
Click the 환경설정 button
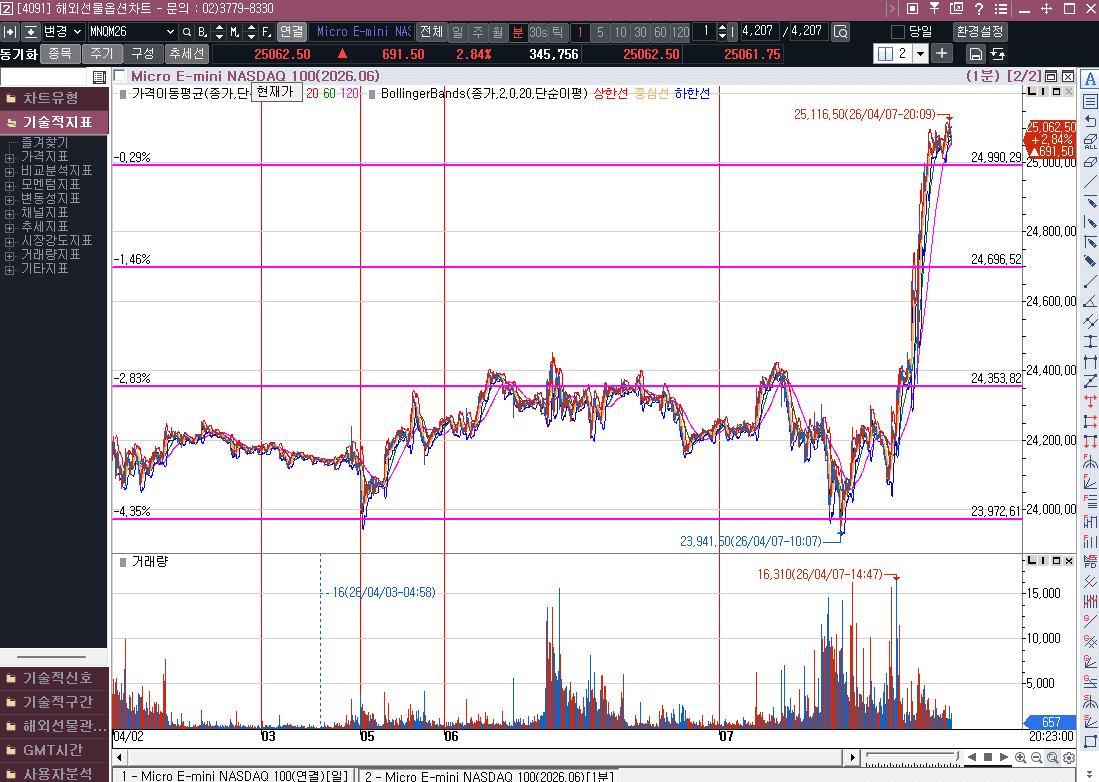pos(979,31)
